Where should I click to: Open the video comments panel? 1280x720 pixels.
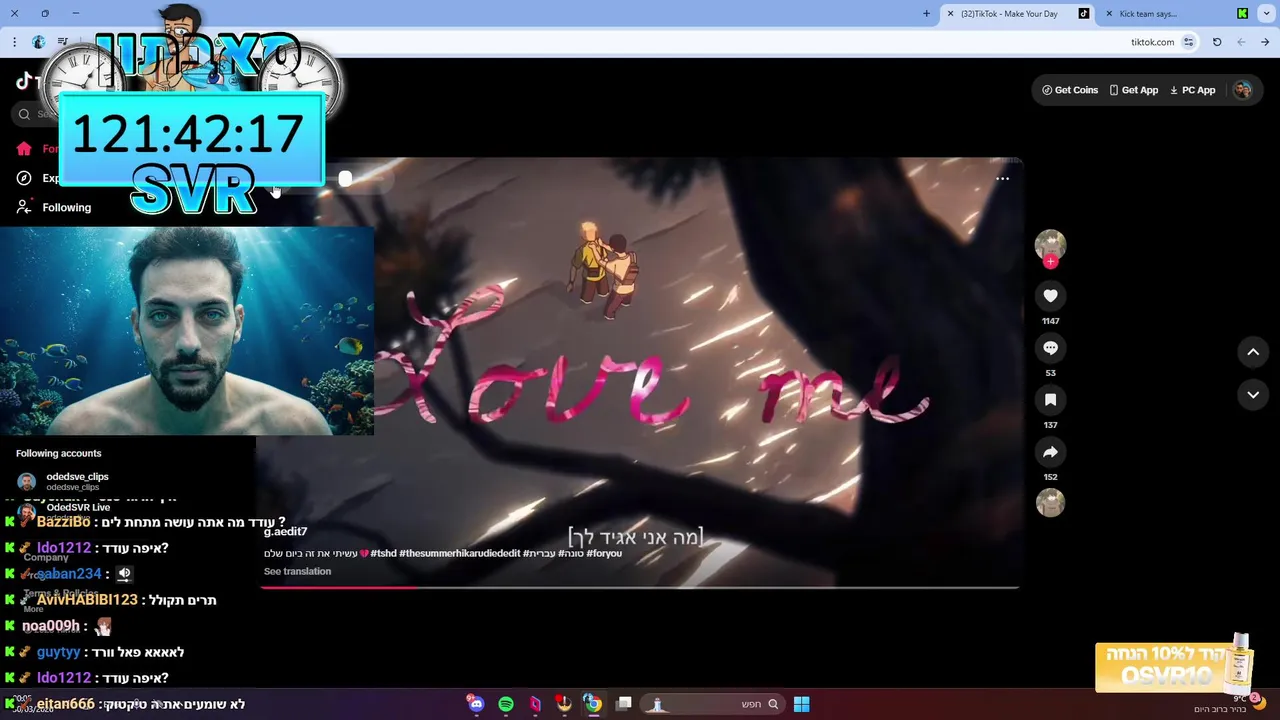click(x=1050, y=348)
